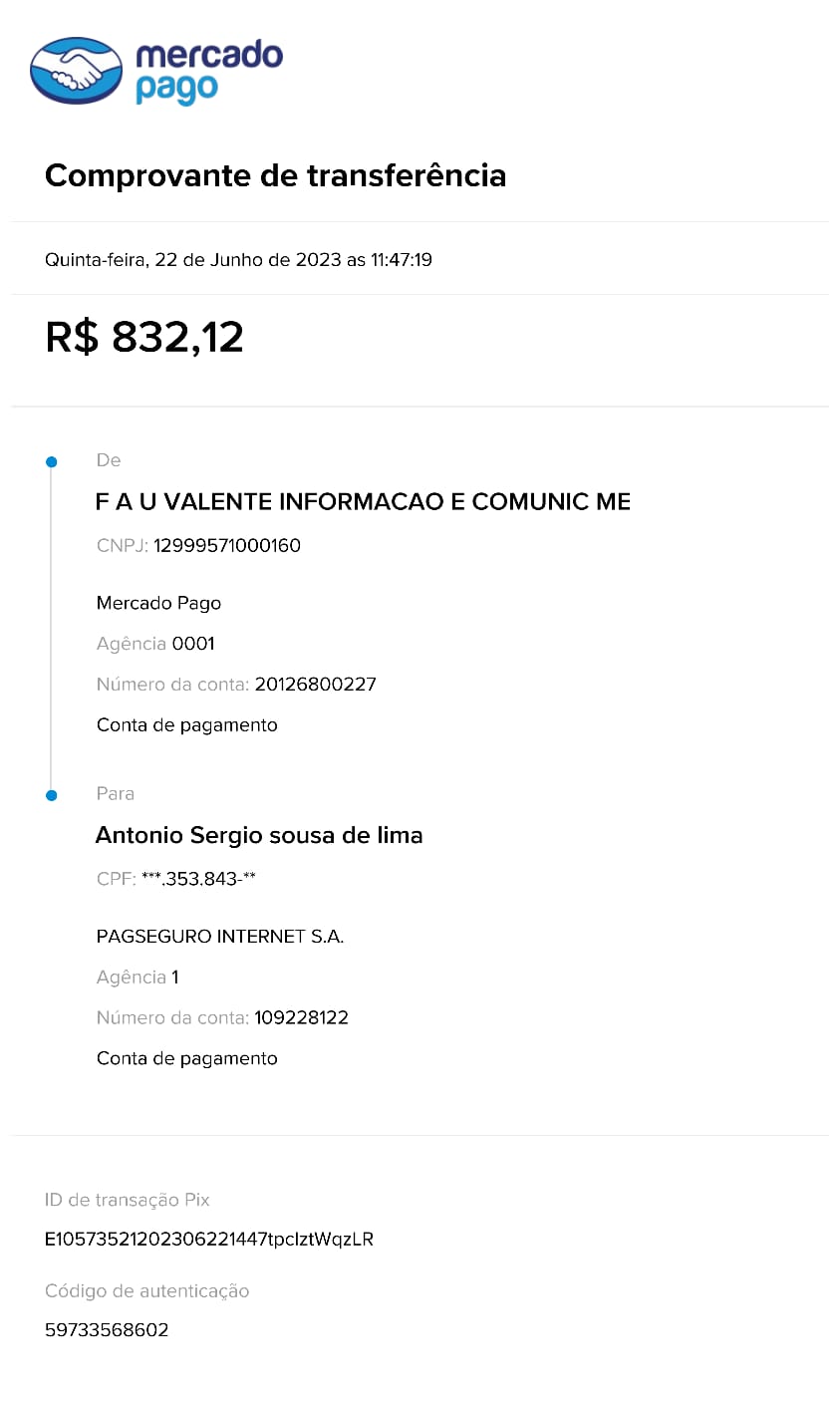The width and height of the screenshot is (840, 1401).
Task: Select the Comprovante de transferência heading
Action: coord(276,175)
